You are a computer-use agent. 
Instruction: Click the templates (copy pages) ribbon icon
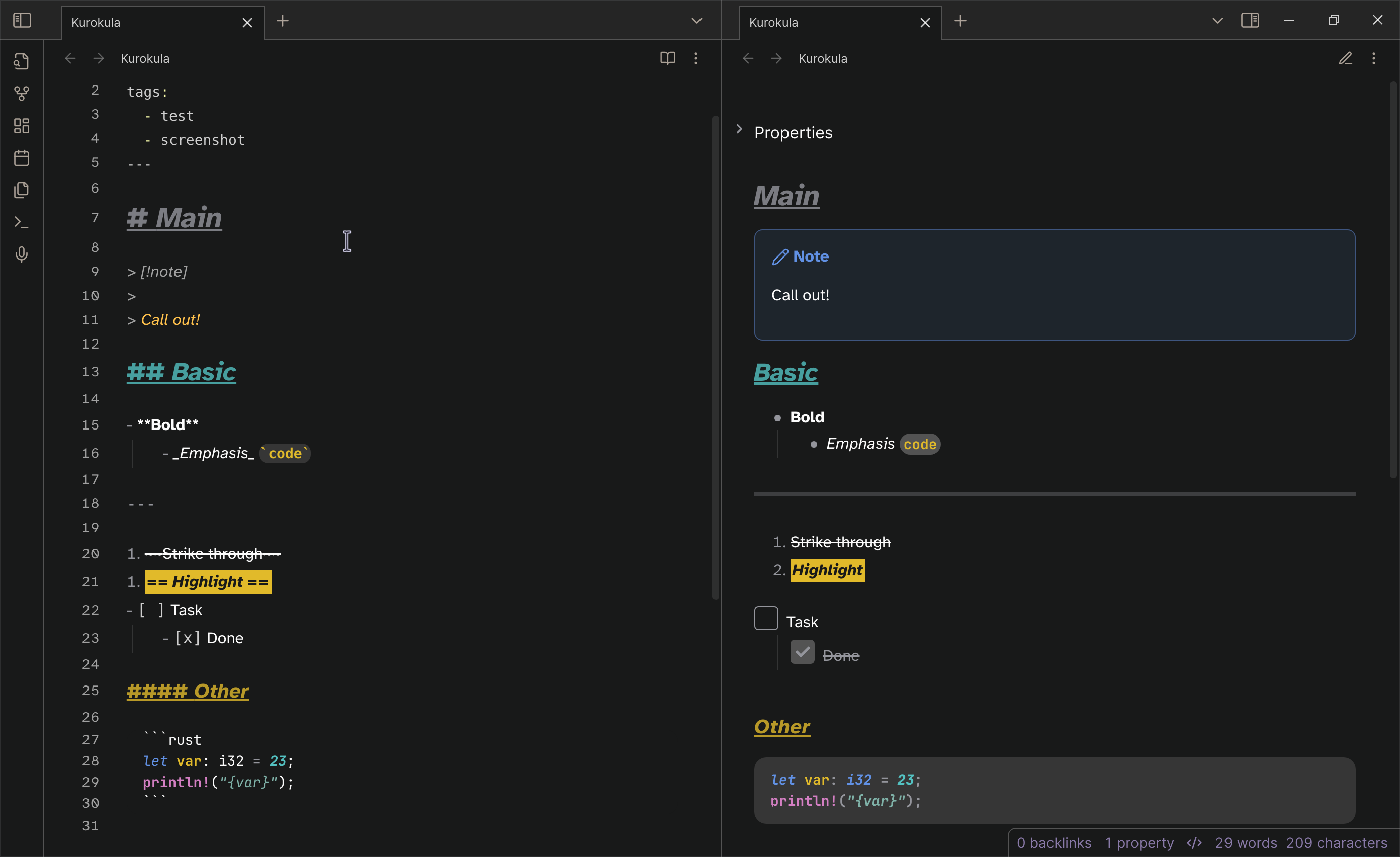click(x=22, y=190)
